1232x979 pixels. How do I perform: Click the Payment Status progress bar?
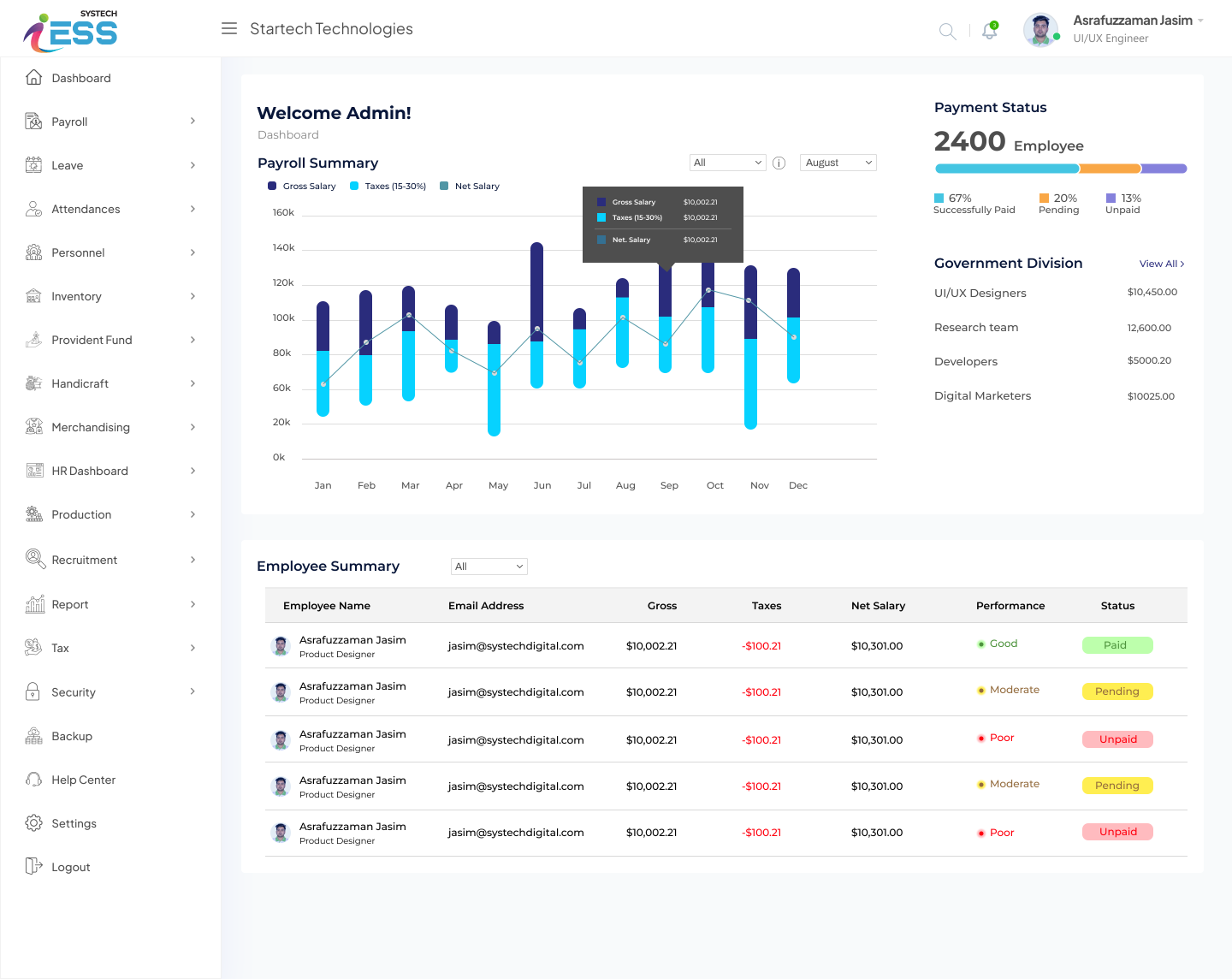1060,169
